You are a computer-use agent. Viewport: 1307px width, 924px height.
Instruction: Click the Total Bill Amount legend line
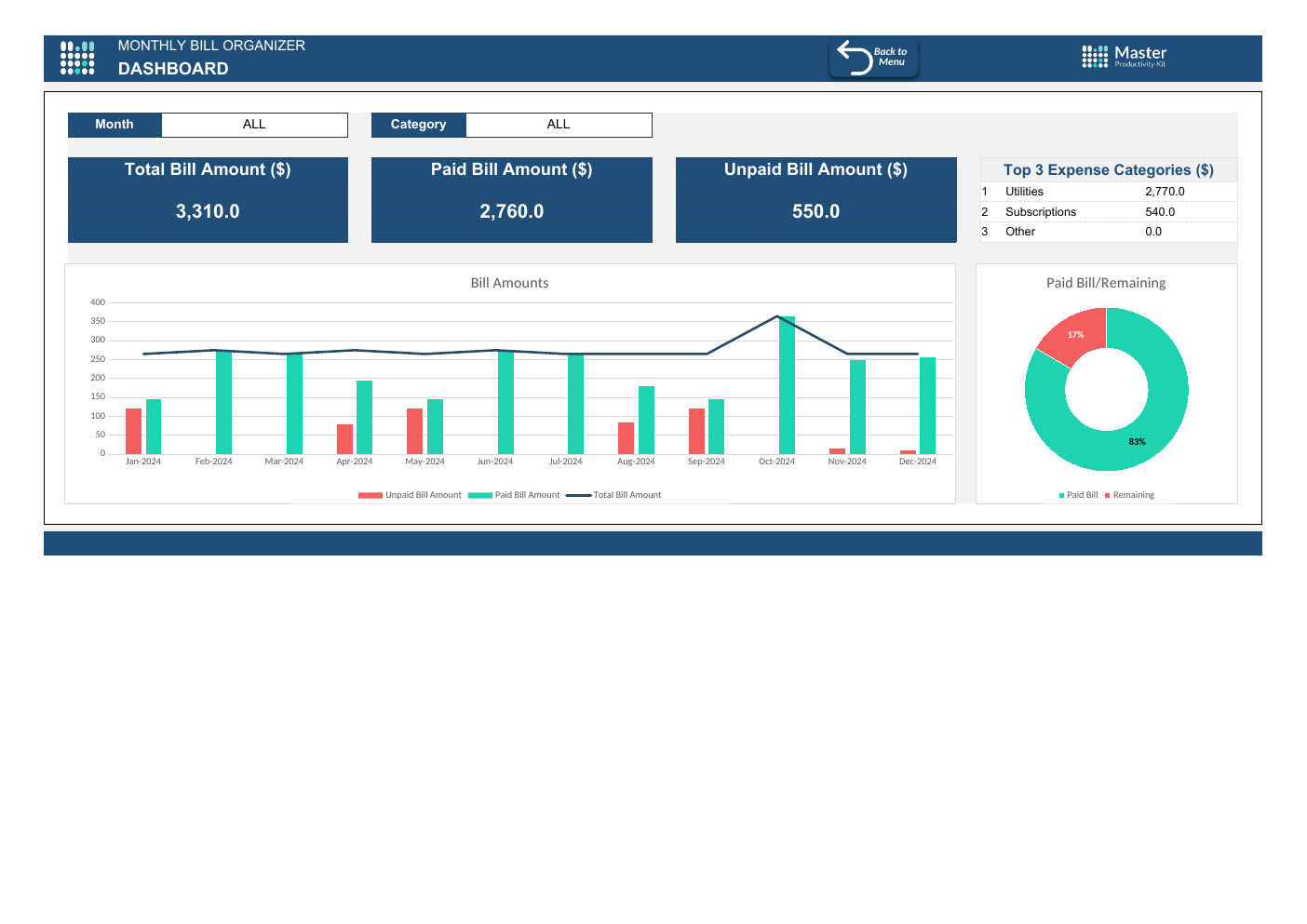[x=579, y=495]
